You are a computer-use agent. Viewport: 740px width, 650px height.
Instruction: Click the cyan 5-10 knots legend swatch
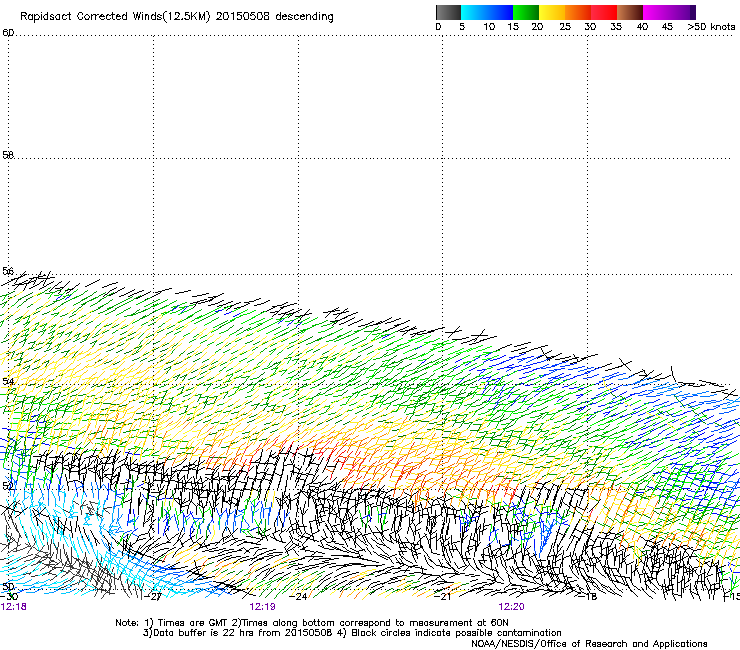474,12
